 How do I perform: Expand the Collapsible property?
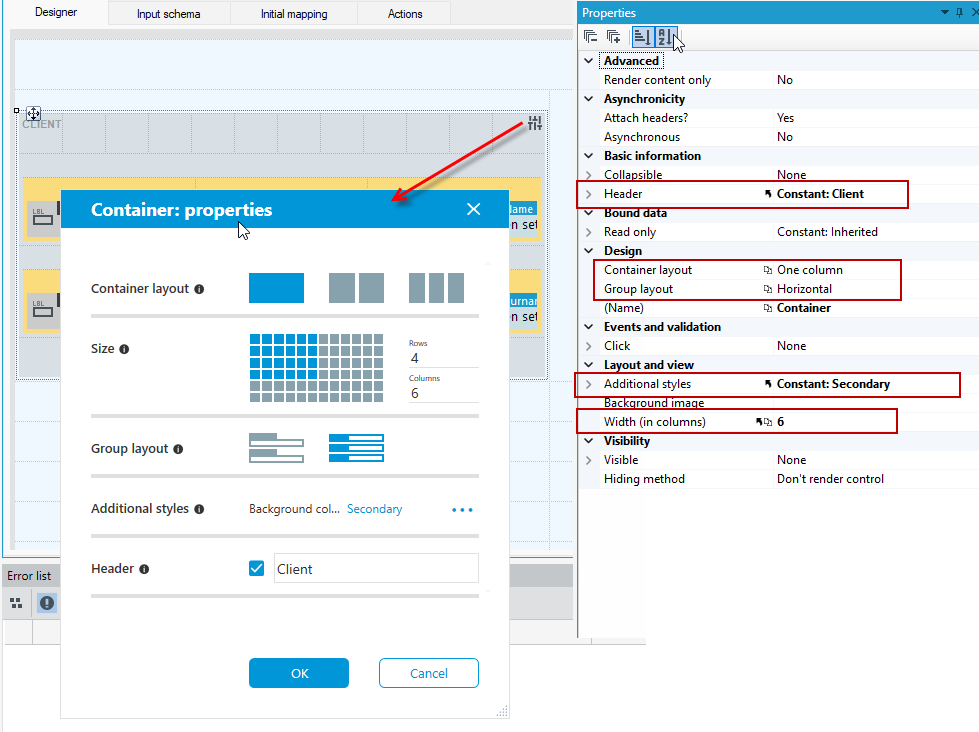[588, 175]
